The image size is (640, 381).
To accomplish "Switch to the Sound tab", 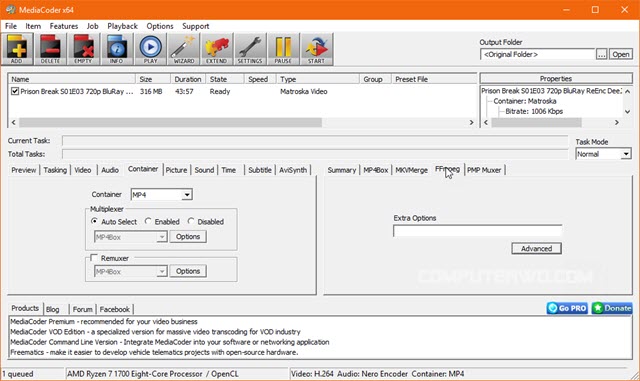I will [204, 170].
